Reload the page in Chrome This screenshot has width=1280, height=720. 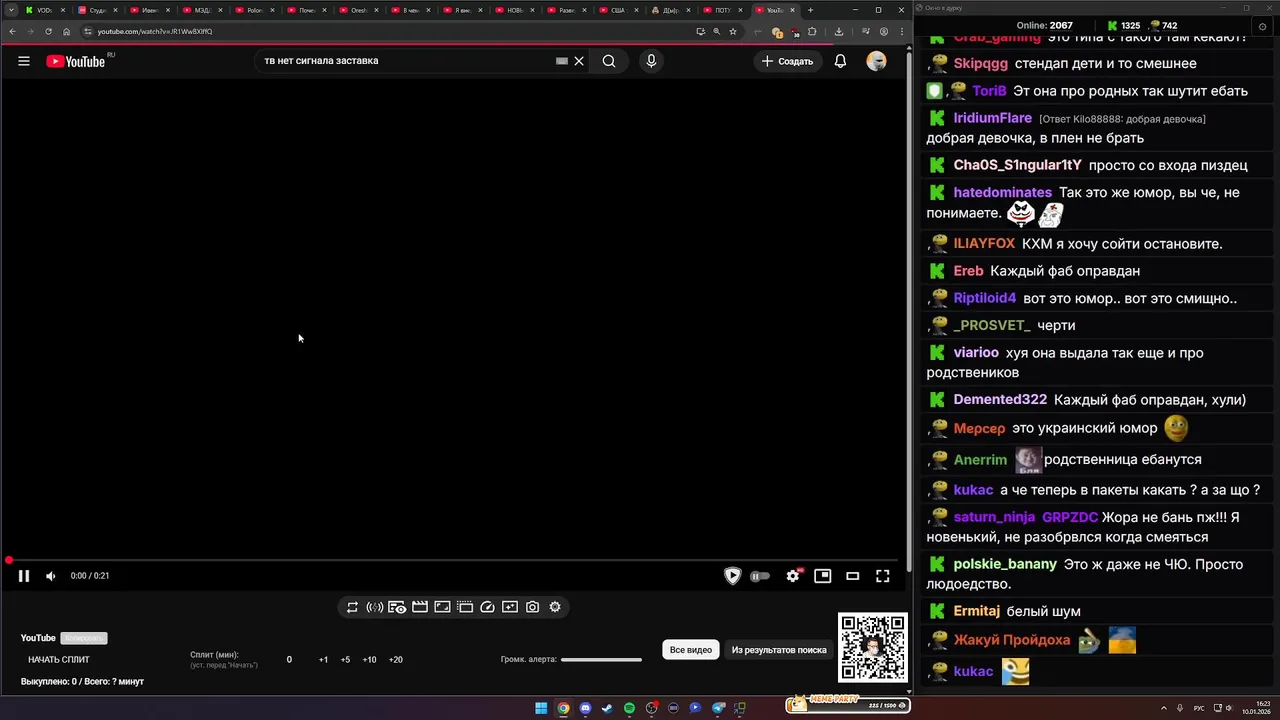coord(48,31)
